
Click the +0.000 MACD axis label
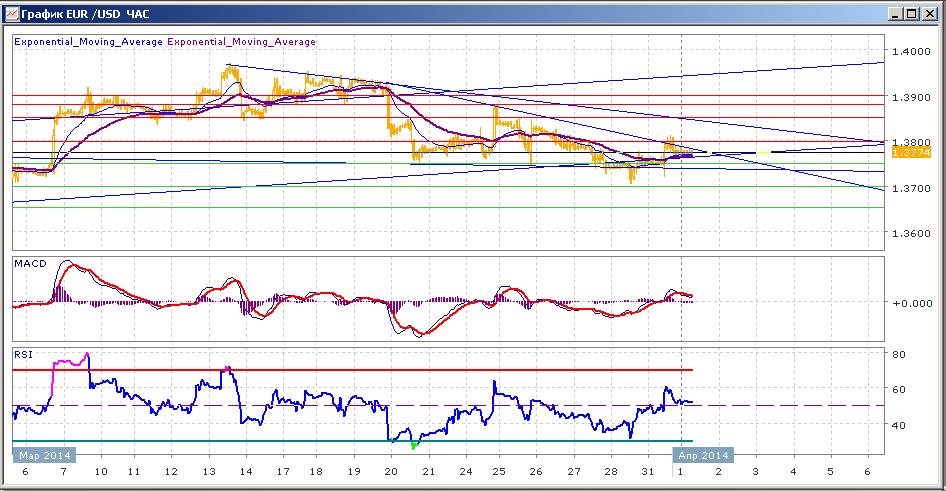click(912, 303)
